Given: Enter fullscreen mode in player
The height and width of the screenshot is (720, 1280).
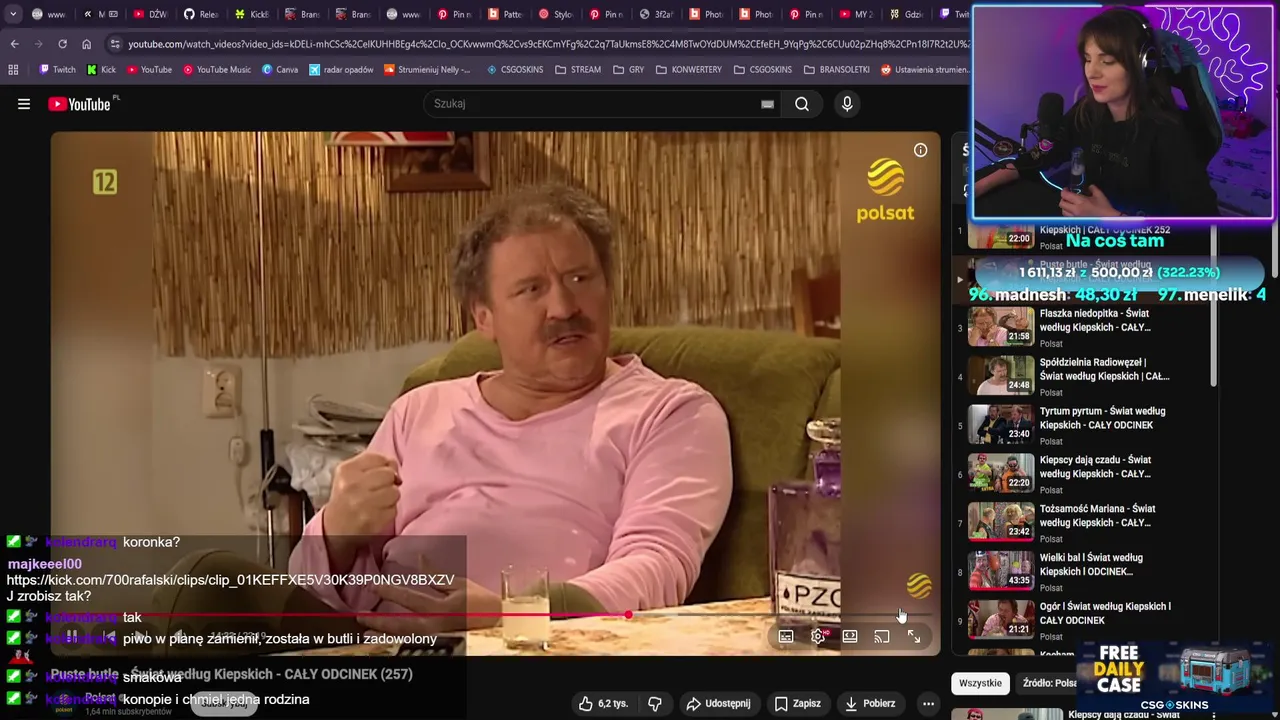Looking at the screenshot, I should point(914,636).
